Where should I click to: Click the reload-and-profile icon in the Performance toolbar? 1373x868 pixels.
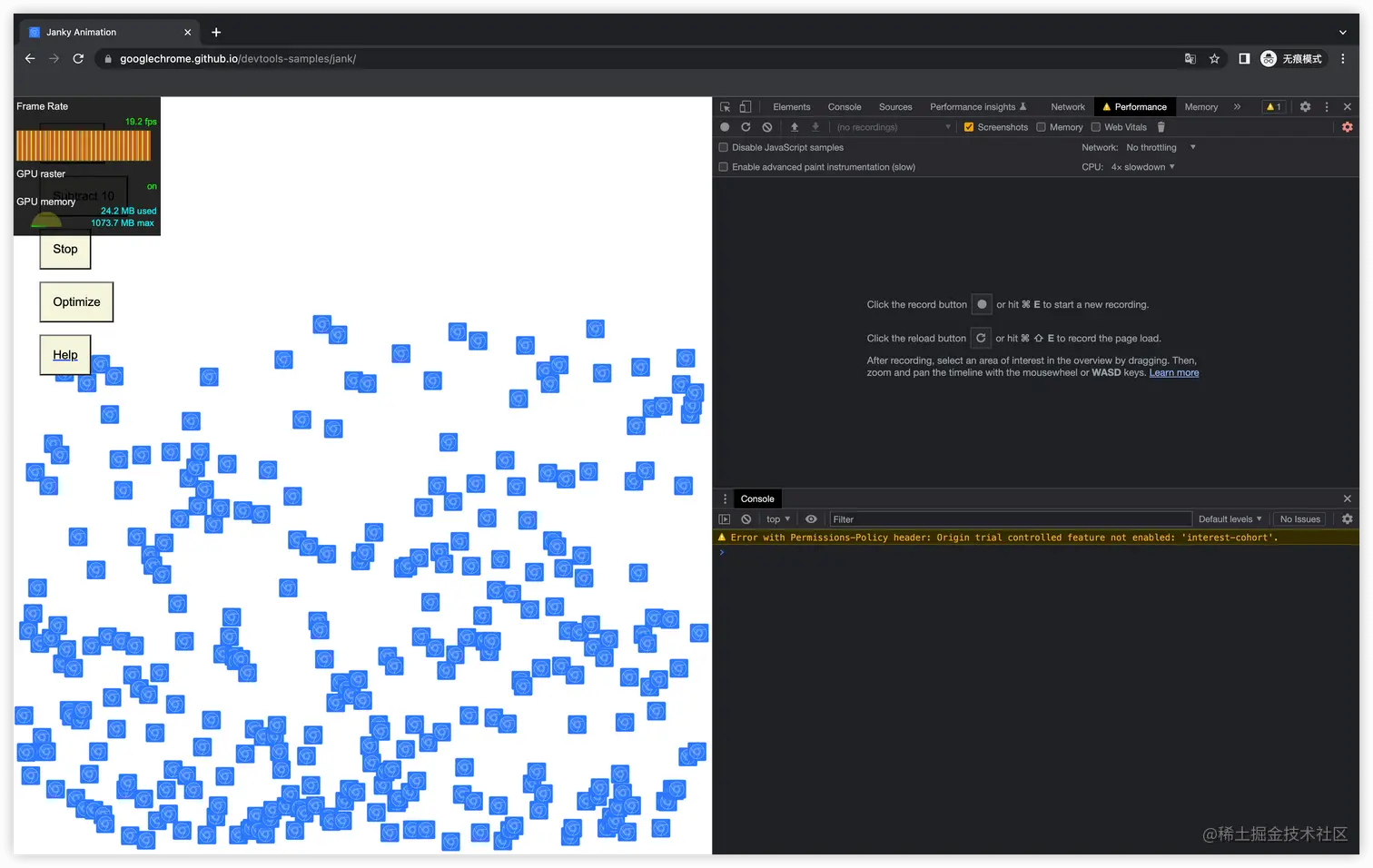pyautogui.click(x=746, y=127)
